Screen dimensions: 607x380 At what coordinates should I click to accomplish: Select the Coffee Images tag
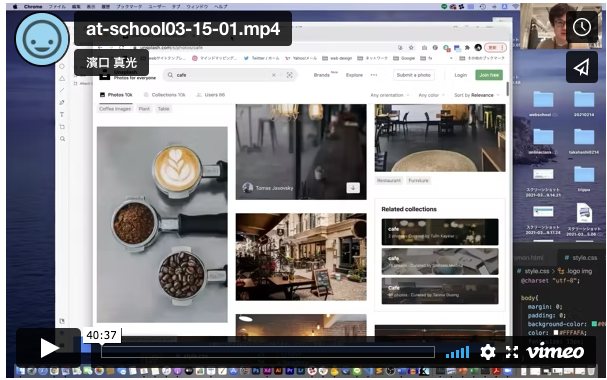point(115,109)
